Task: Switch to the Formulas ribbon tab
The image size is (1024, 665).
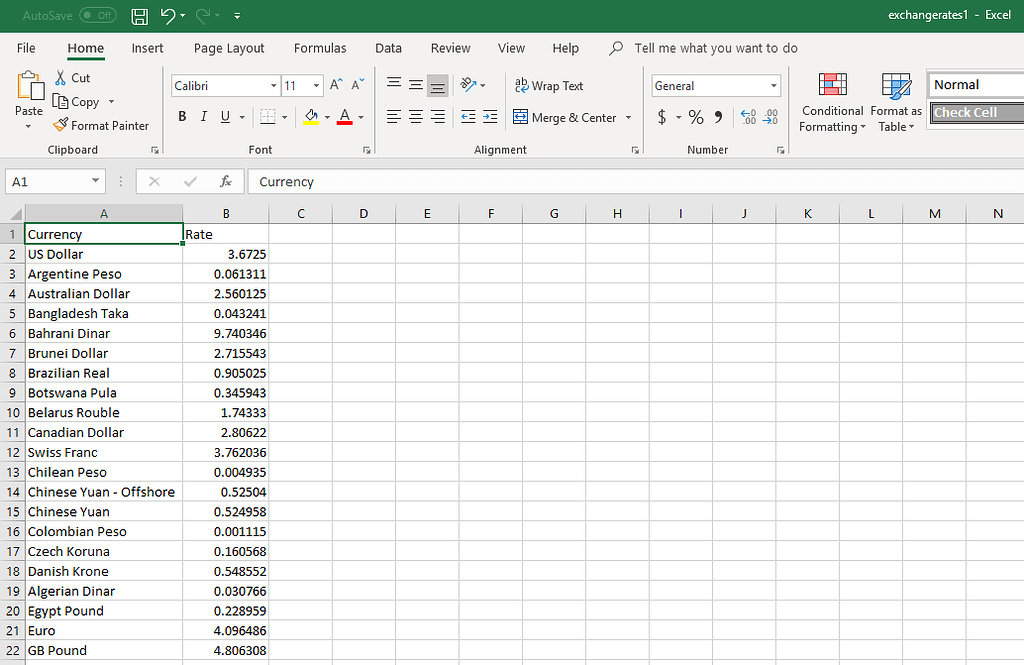Action: [319, 48]
